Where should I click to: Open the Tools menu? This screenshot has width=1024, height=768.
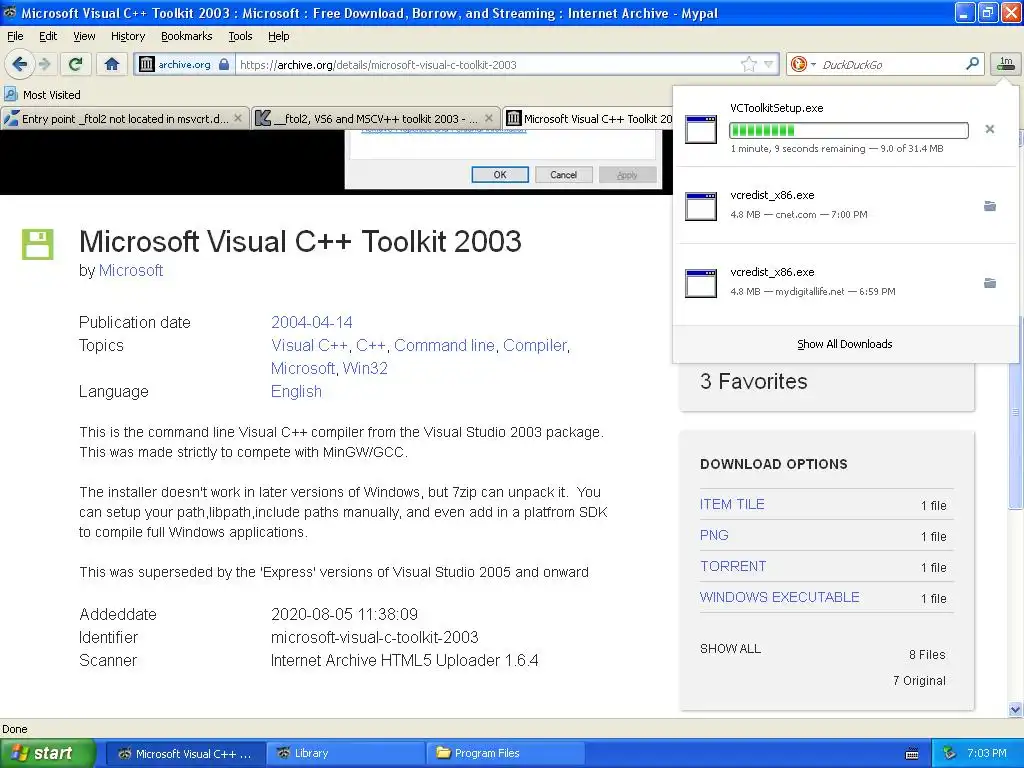pos(240,36)
